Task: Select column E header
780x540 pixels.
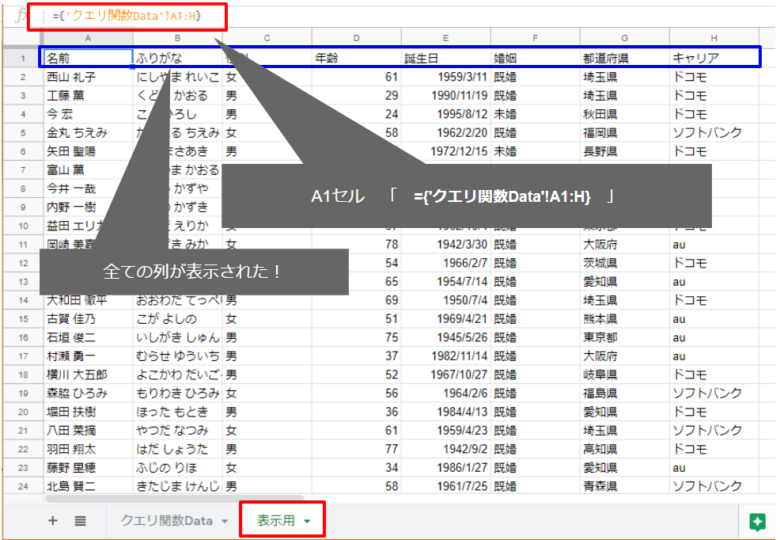Action: pos(446,38)
